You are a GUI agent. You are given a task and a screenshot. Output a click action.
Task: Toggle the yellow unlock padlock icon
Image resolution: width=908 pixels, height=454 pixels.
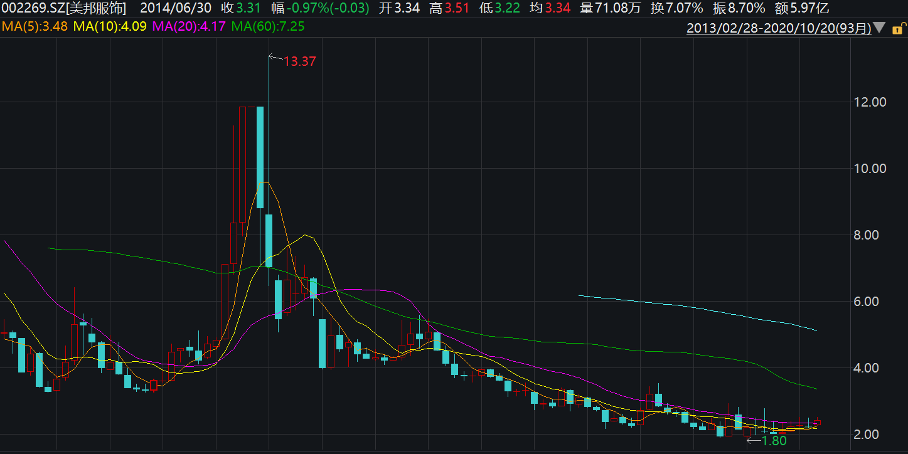pos(898,27)
